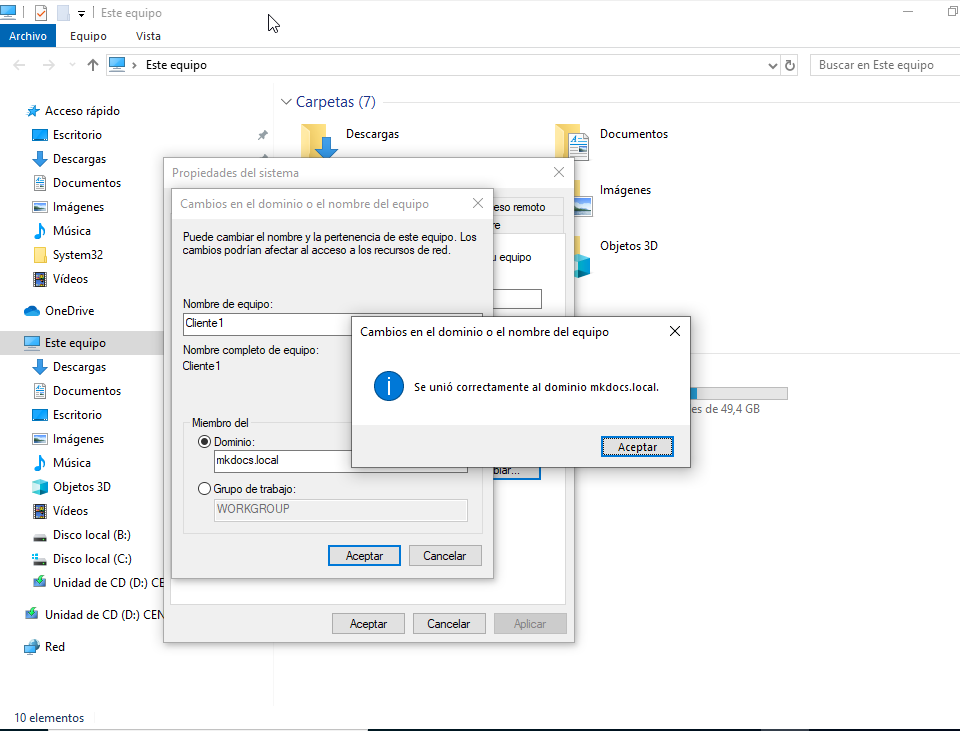Click the Buscar en Este equipo search box
The height and width of the screenshot is (731, 960).
pos(880,65)
